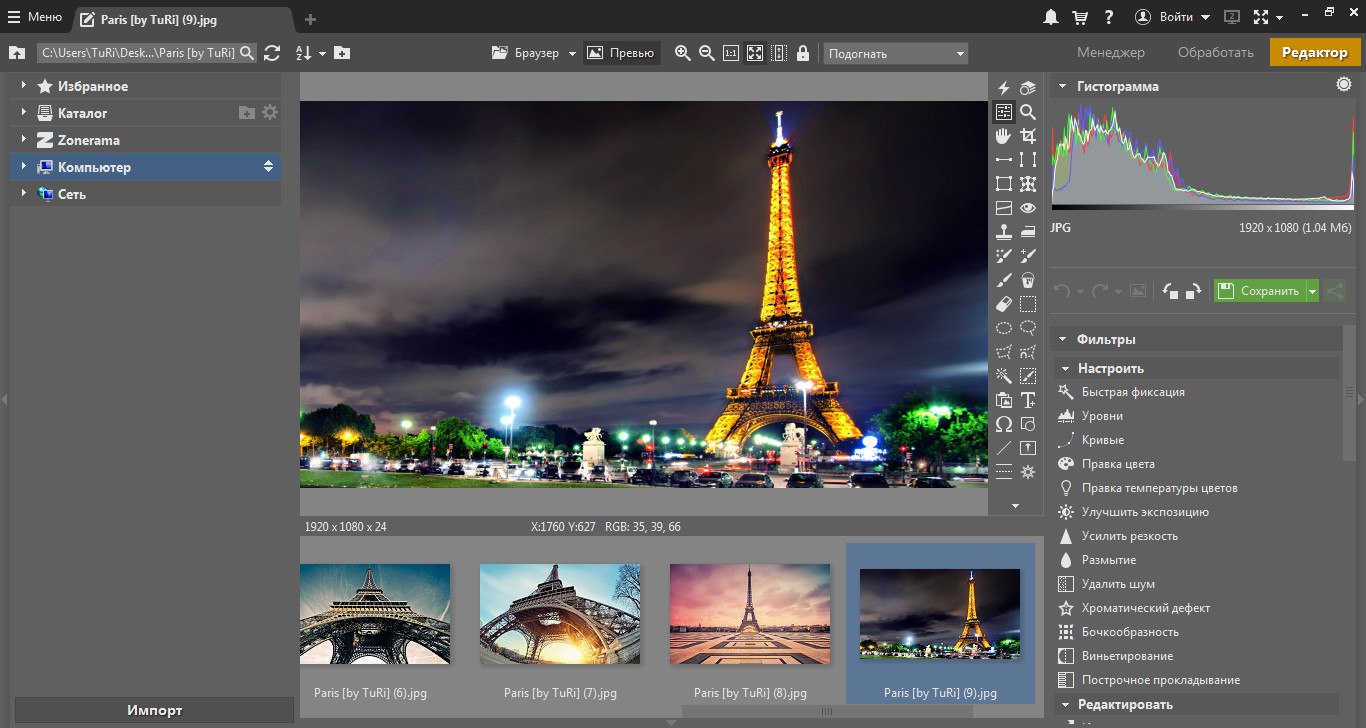
Task: Select the Text insertion tool
Action: [x=1028, y=400]
